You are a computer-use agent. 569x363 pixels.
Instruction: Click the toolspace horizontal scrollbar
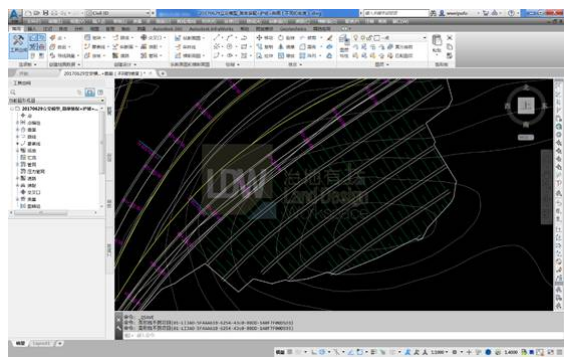tap(41, 213)
